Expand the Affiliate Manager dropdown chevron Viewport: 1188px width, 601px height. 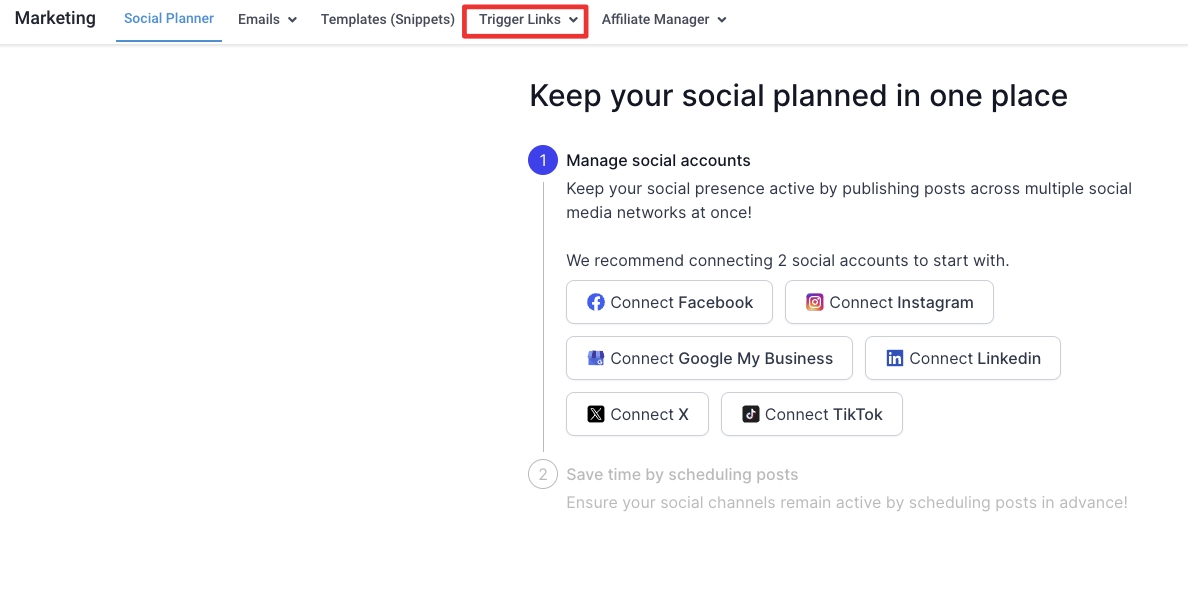click(x=722, y=20)
